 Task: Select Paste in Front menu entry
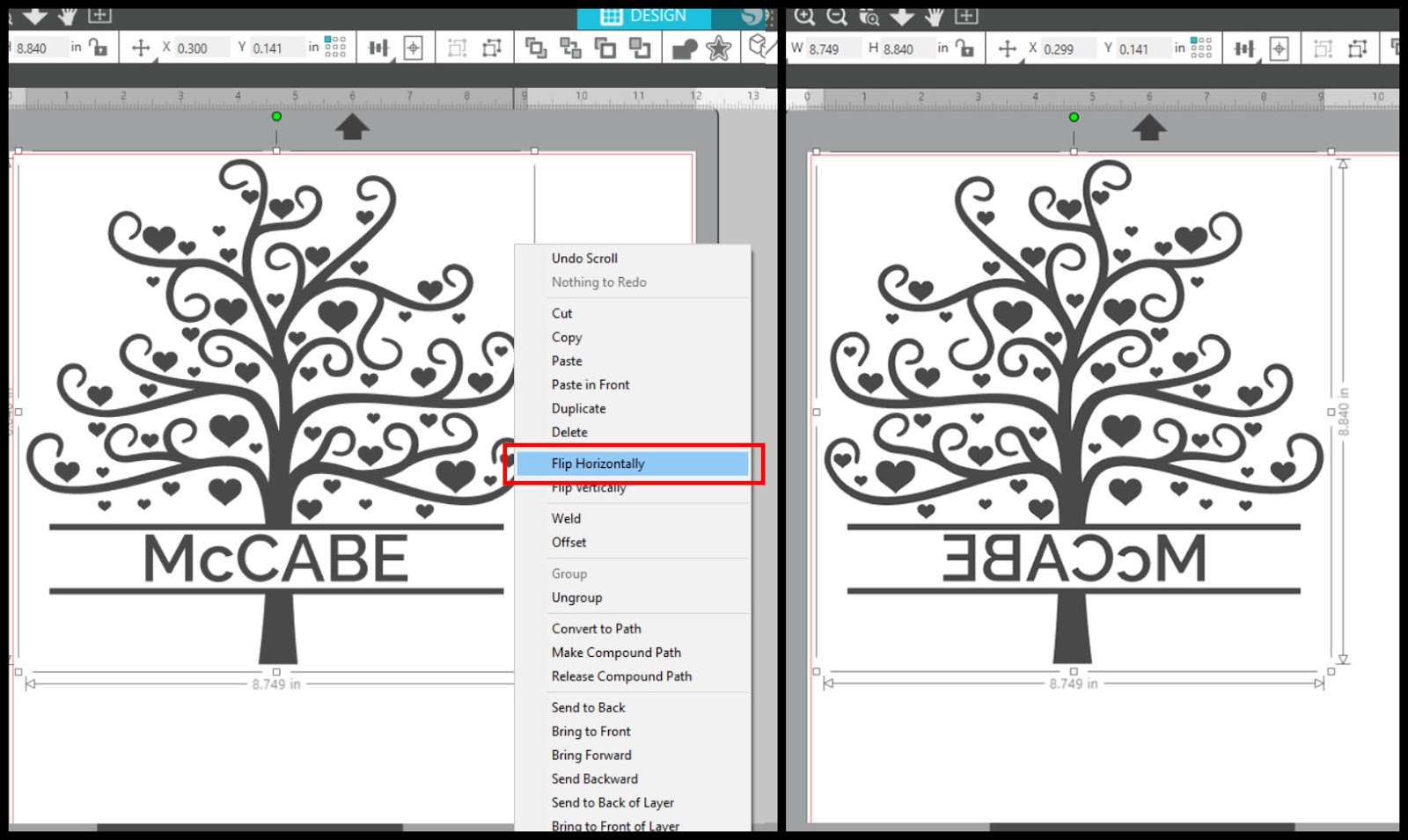590,384
